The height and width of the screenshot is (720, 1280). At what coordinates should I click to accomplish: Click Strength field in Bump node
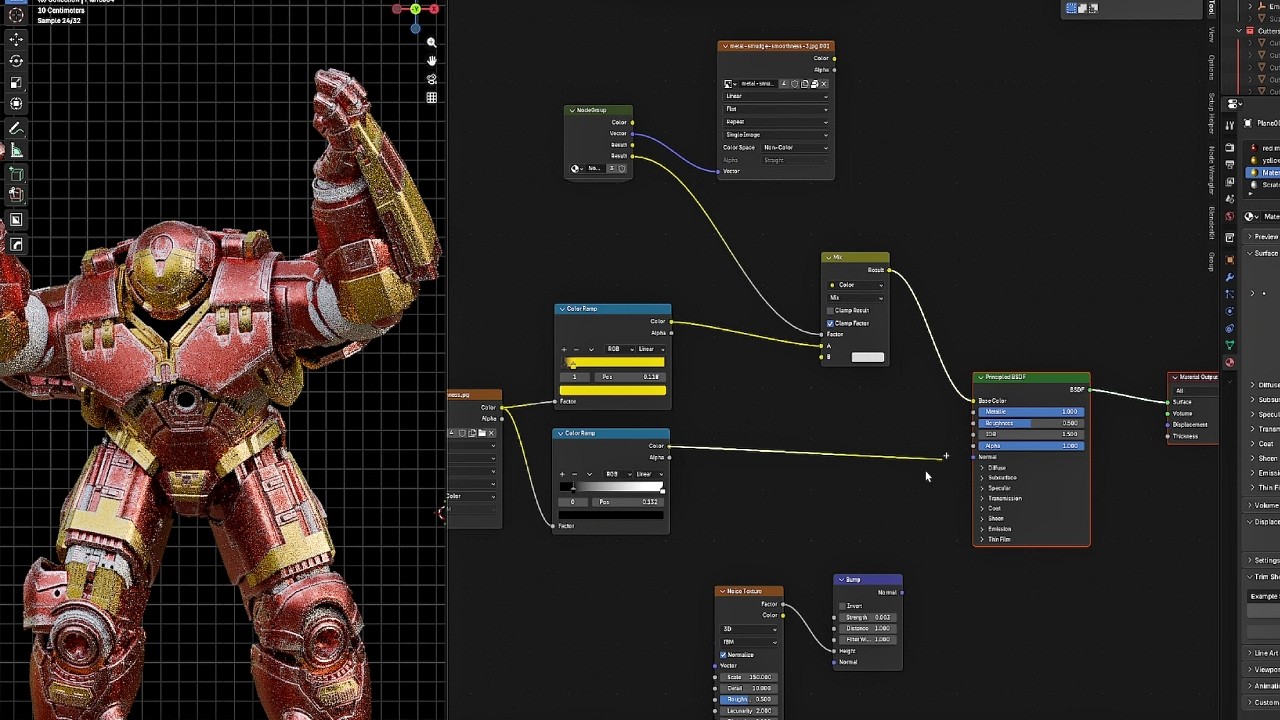coord(869,617)
